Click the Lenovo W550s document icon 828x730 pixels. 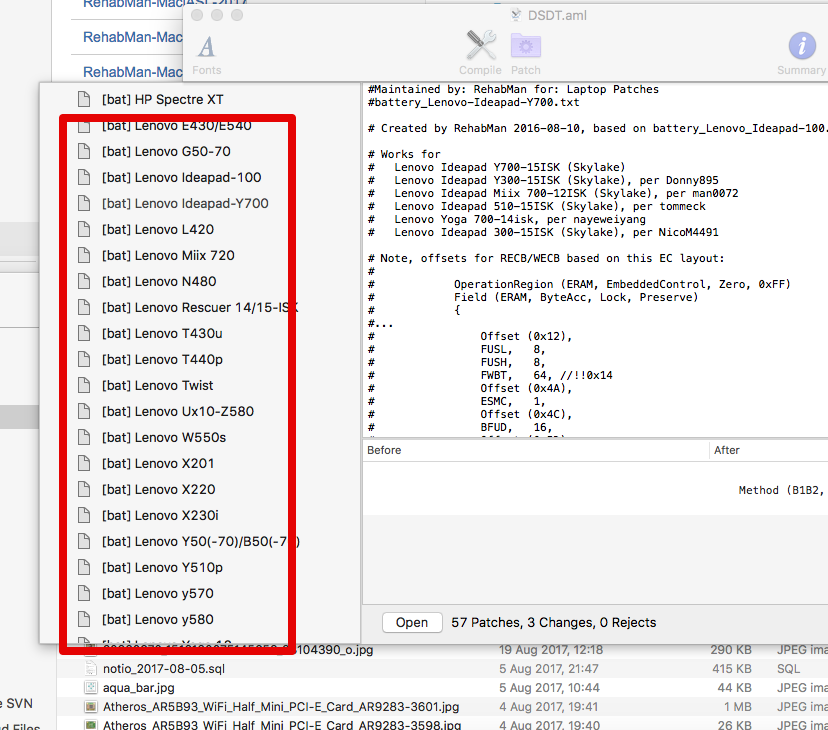tap(83, 437)
